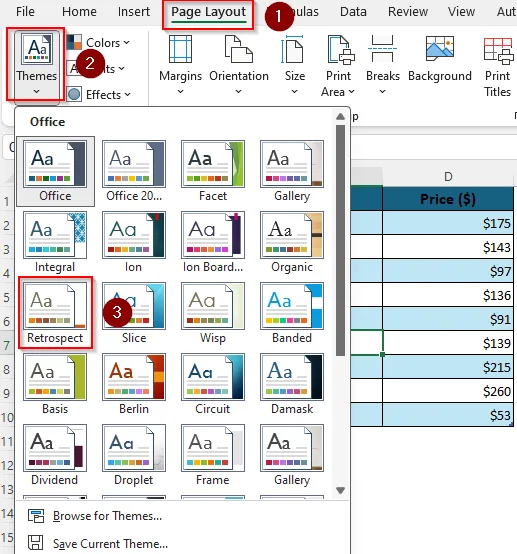Apply the Damask theme
The width and height of the screenshot is (517, 554).
click(x=292, y=384)
